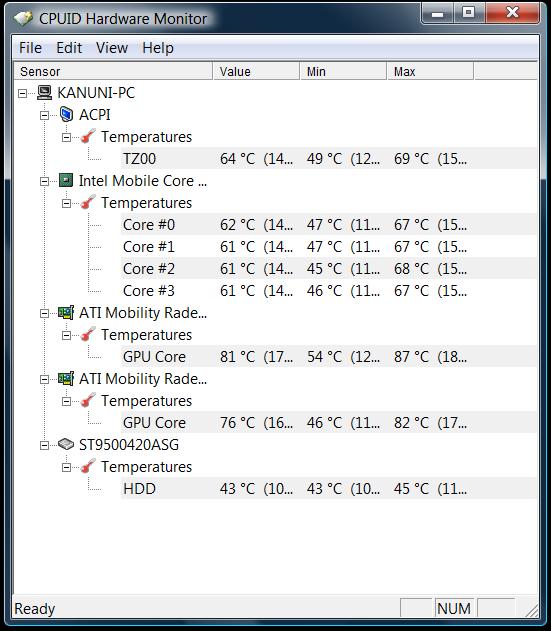Collapse the KANUNI-PC root node

tap(23, 93)
